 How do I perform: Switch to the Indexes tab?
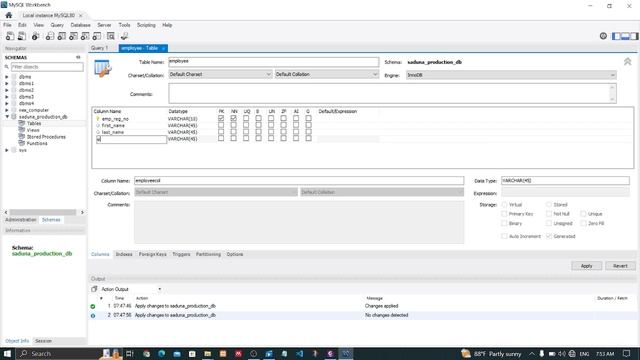point(124,254)
